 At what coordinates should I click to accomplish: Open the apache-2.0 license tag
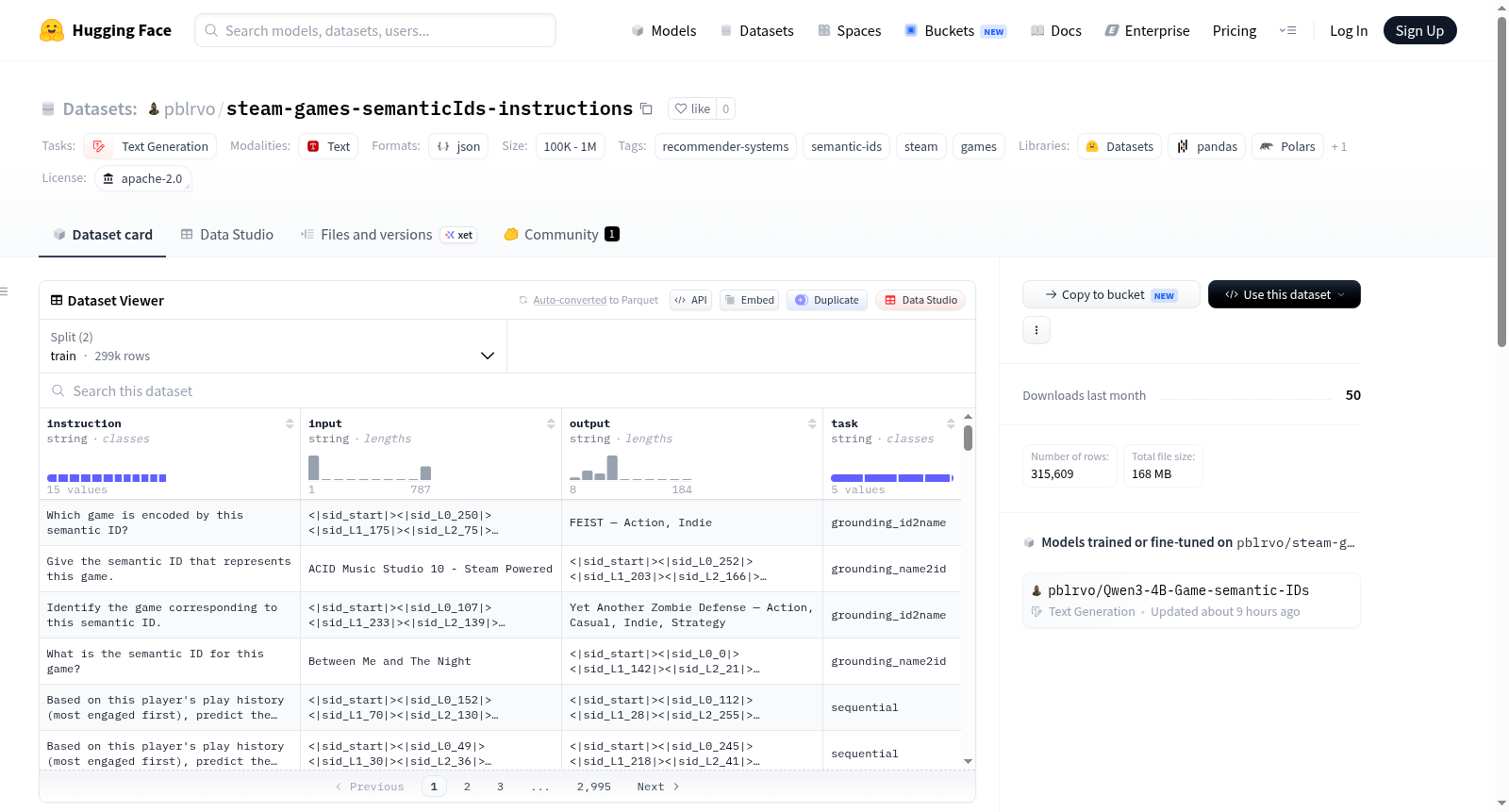click(x=143, y=178)
